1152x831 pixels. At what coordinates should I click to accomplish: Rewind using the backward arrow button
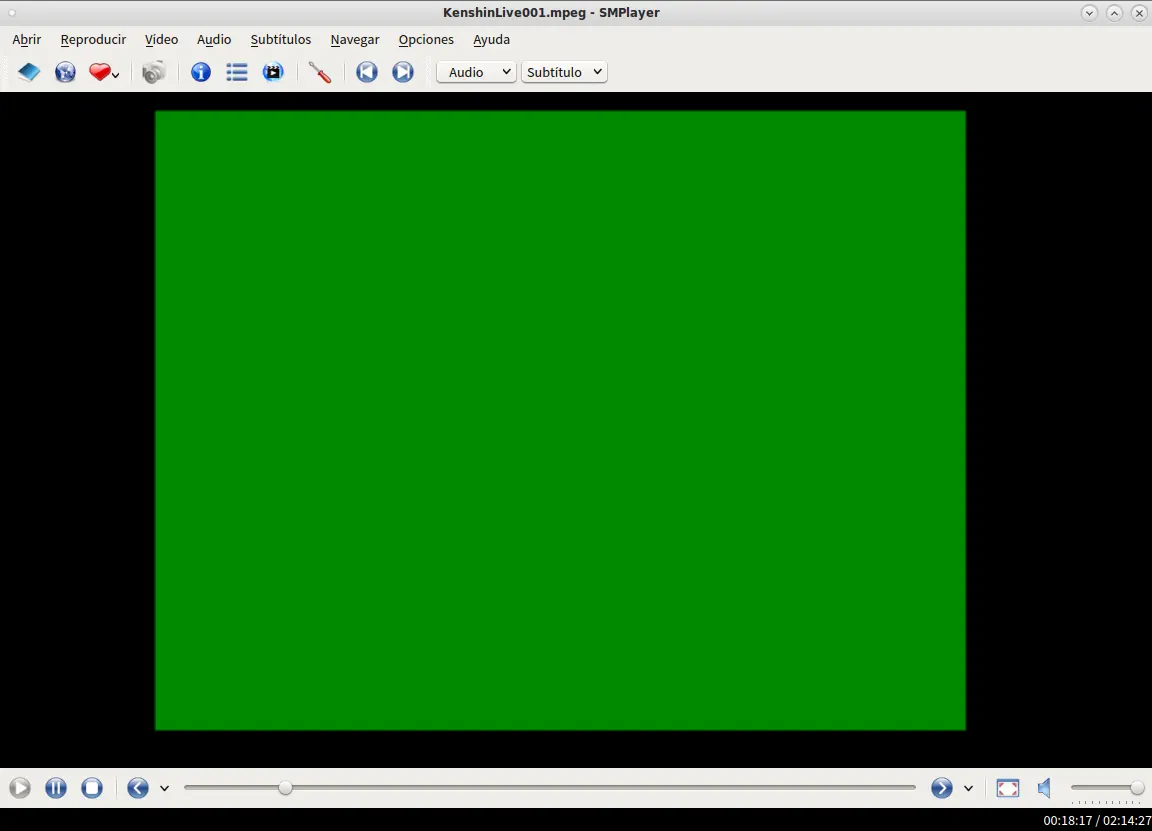[138, 788]
